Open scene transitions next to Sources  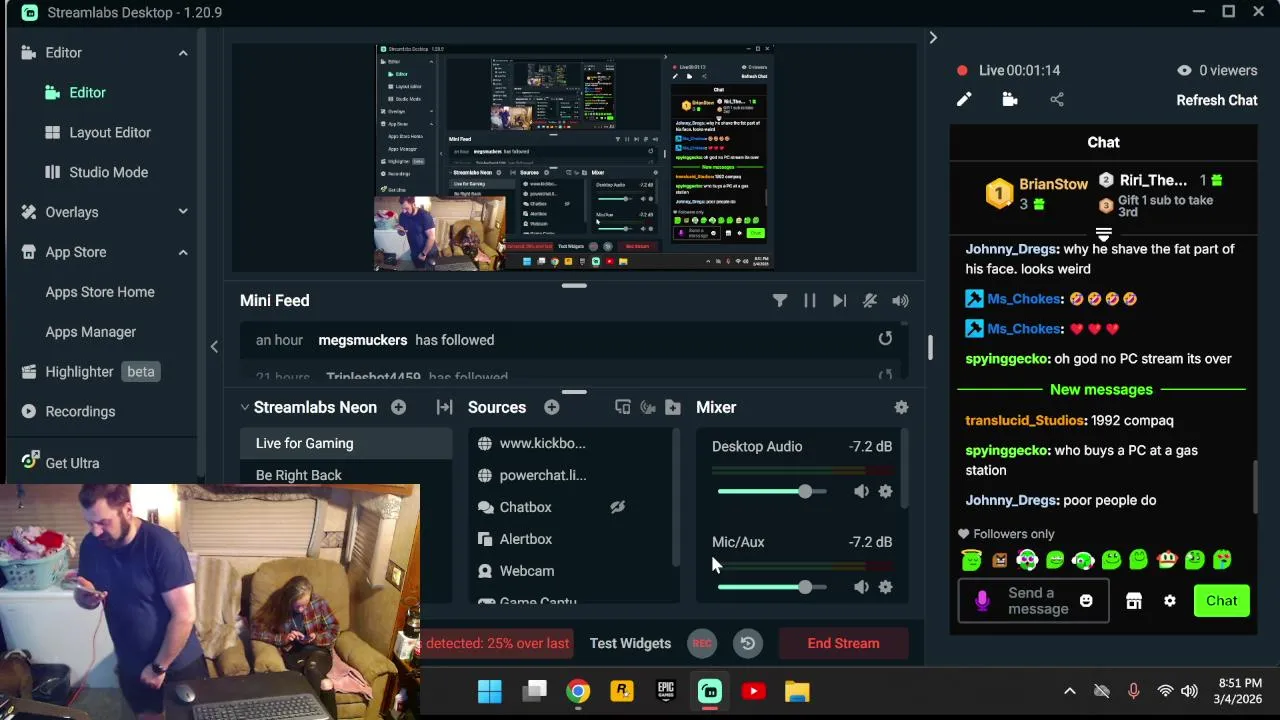(445, 407)
